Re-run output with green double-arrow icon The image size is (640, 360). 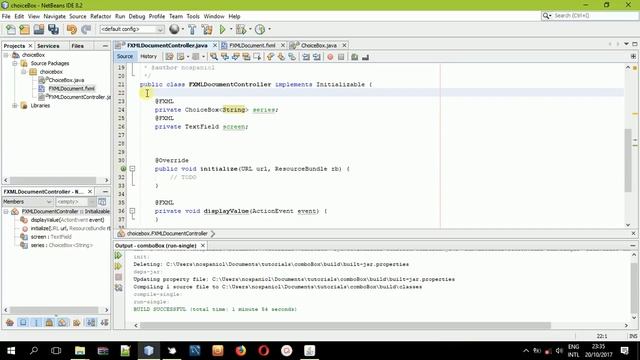point(118,256)
